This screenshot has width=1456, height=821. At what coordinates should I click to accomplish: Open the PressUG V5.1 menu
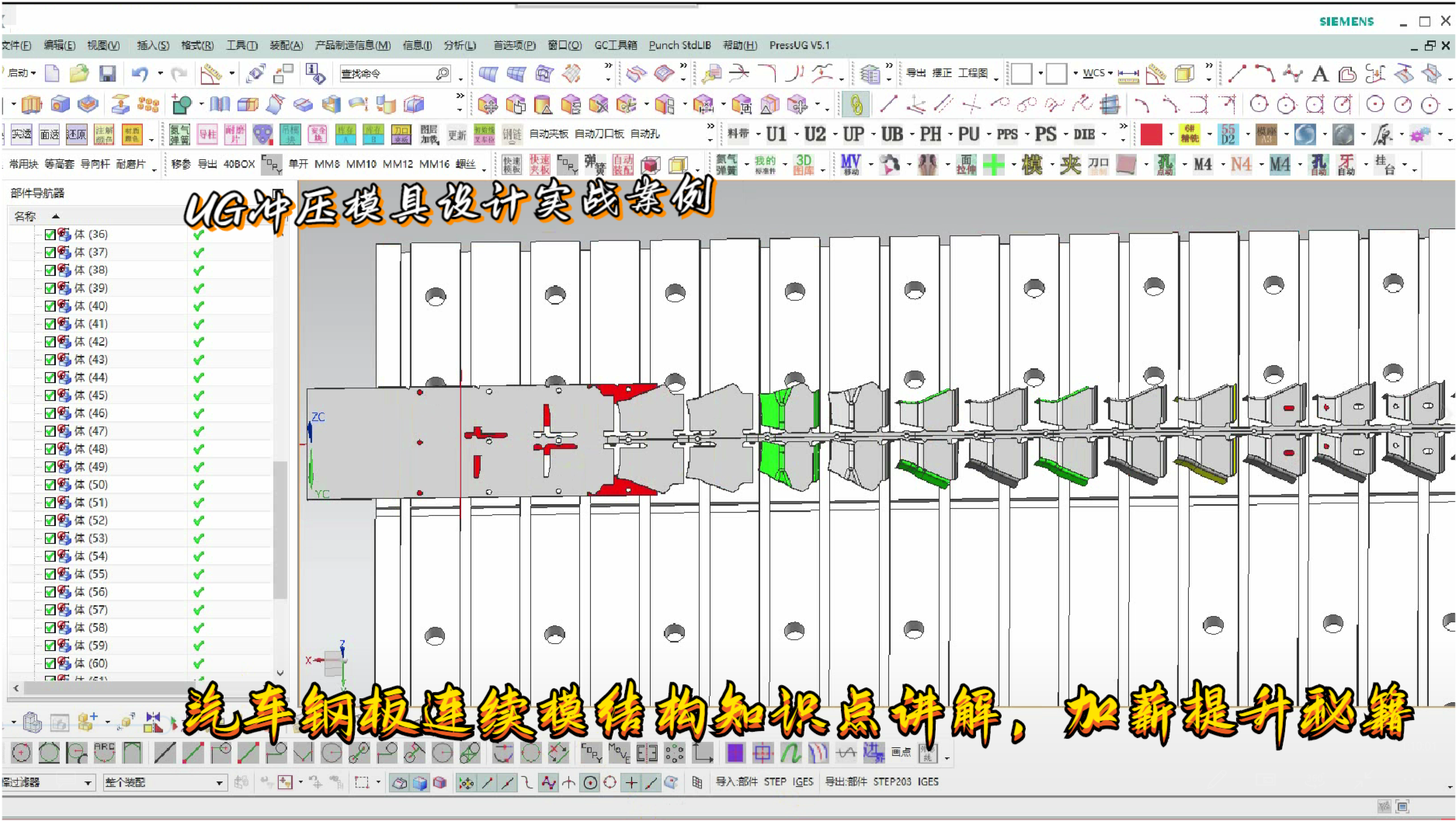800,45
